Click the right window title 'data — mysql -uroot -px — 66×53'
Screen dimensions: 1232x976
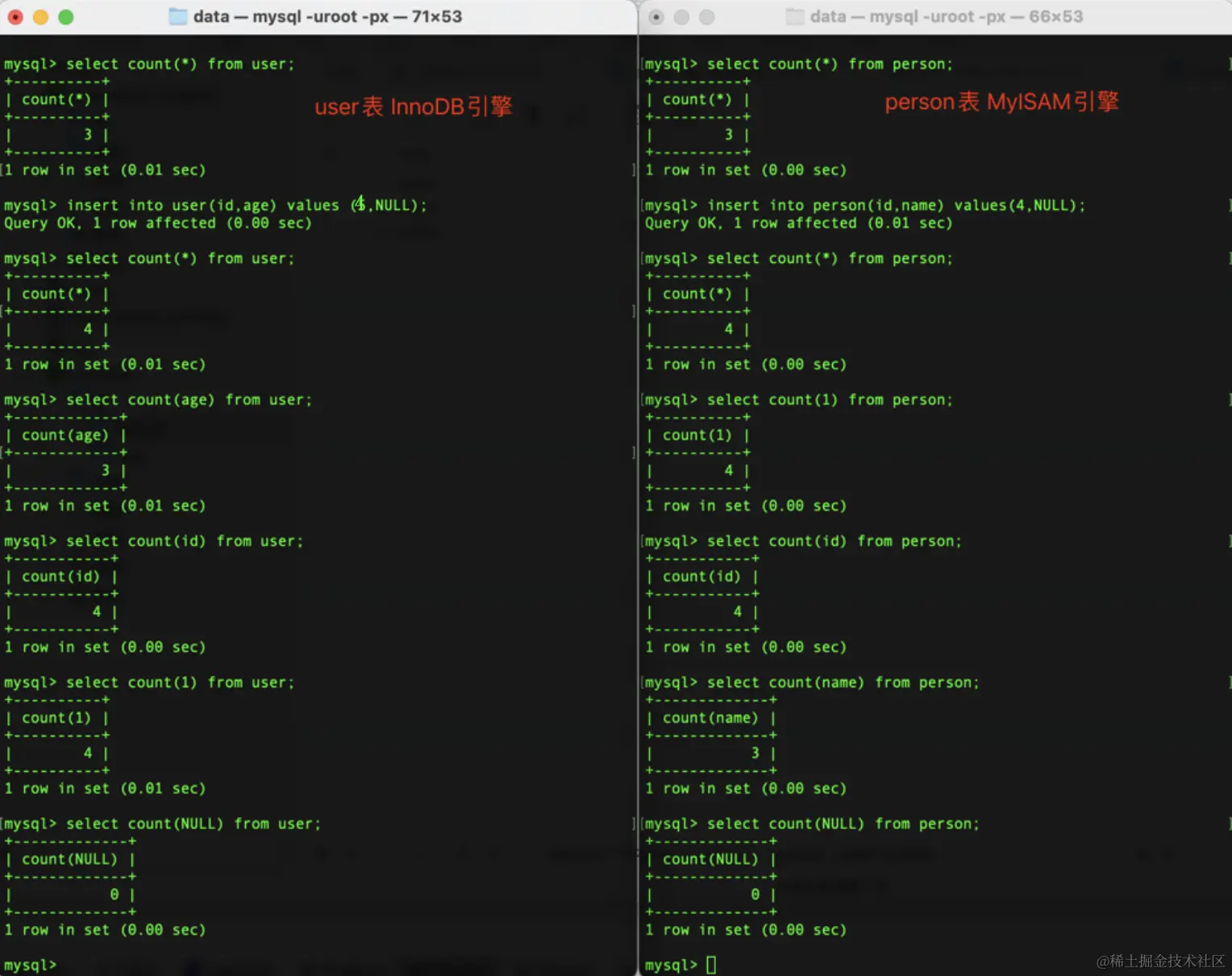(x=946, y=16)
